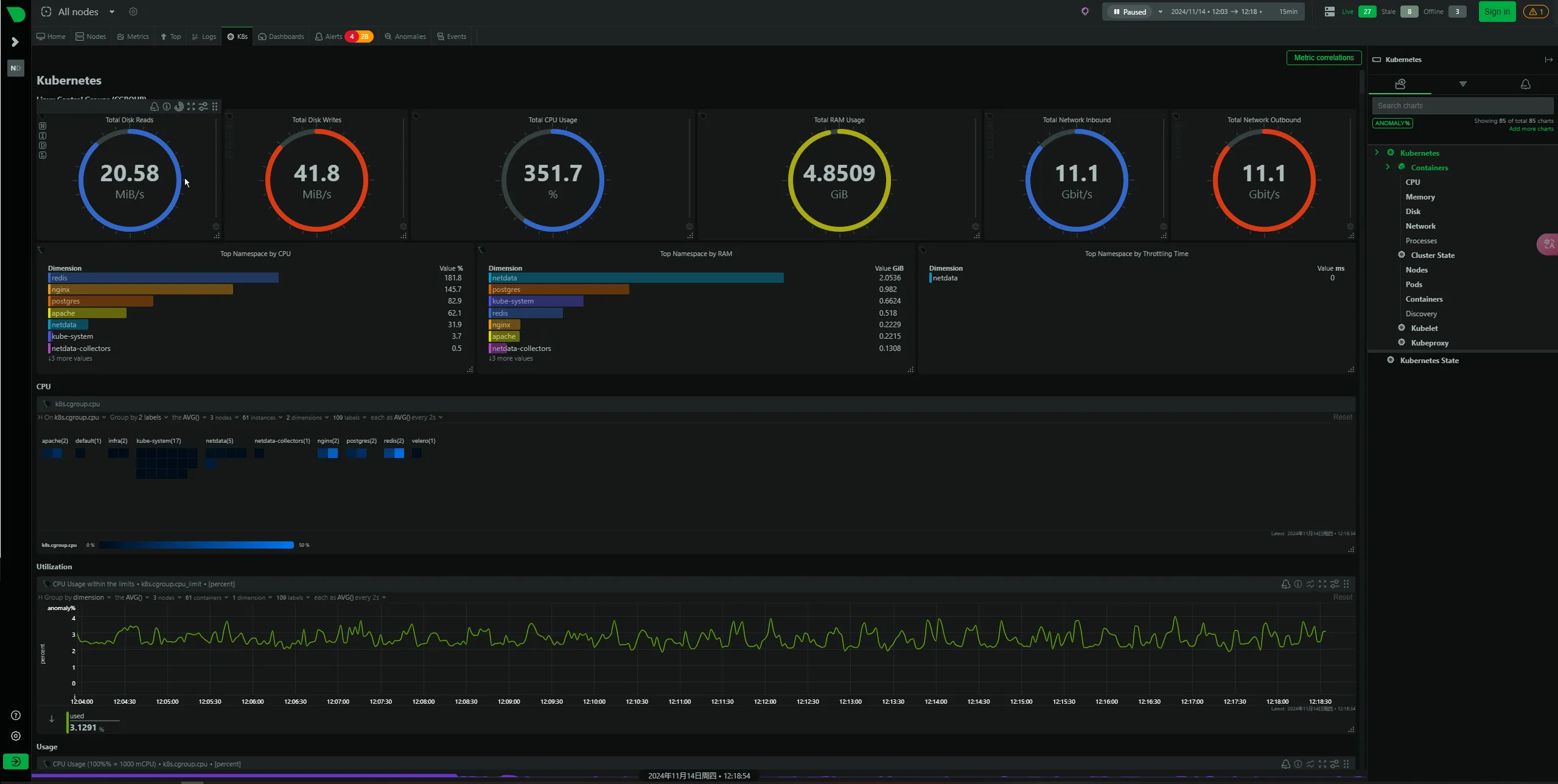
Task: Click fullscreen icon on CPU limits chart
Action: click(x=1322, y=584)
